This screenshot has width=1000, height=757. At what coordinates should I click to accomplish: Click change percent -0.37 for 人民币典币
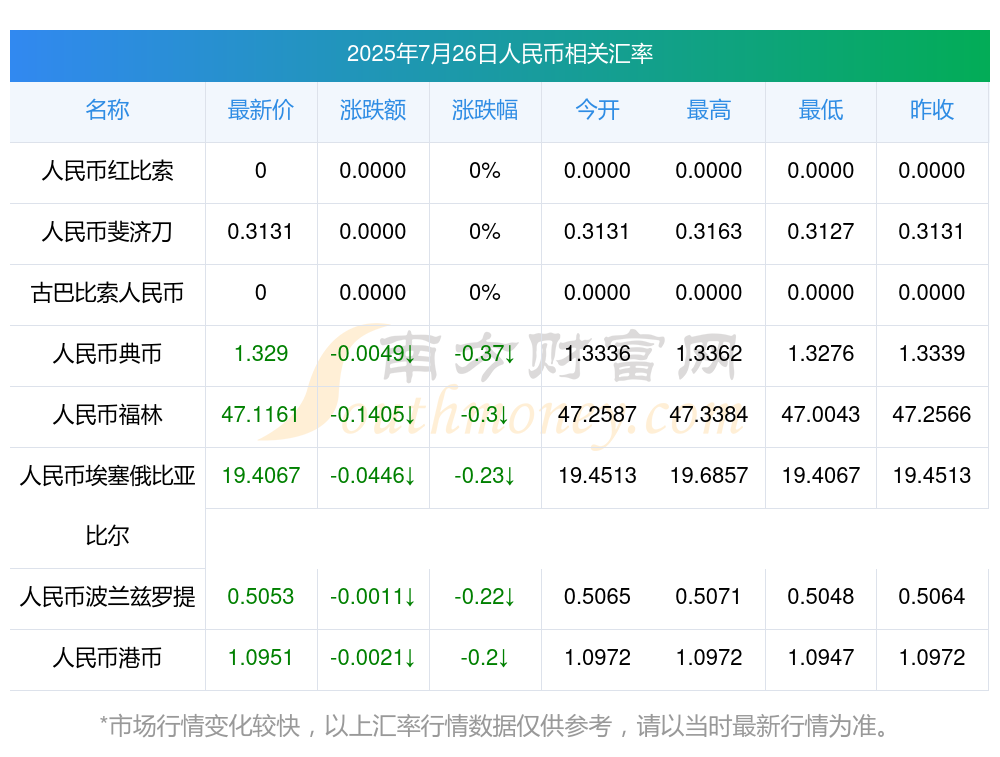[485, 353]
